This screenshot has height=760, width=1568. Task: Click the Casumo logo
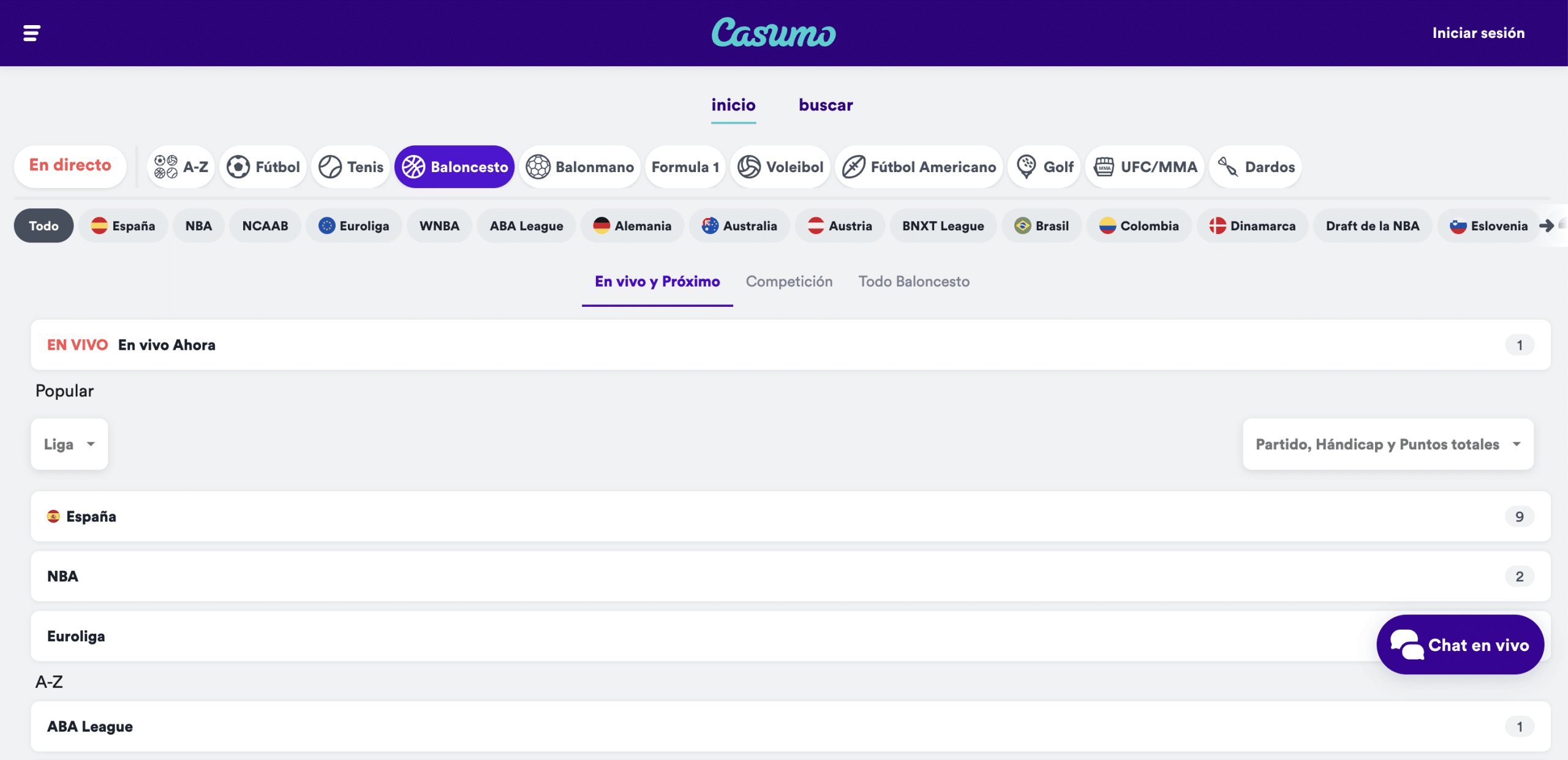click(774, 33)
